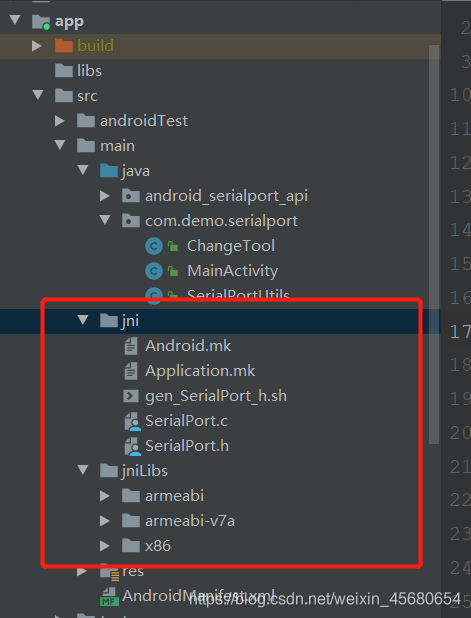This screenshot has height=618, width=471.
Task: Collapse the jni folder
Action: coord(83,320)
